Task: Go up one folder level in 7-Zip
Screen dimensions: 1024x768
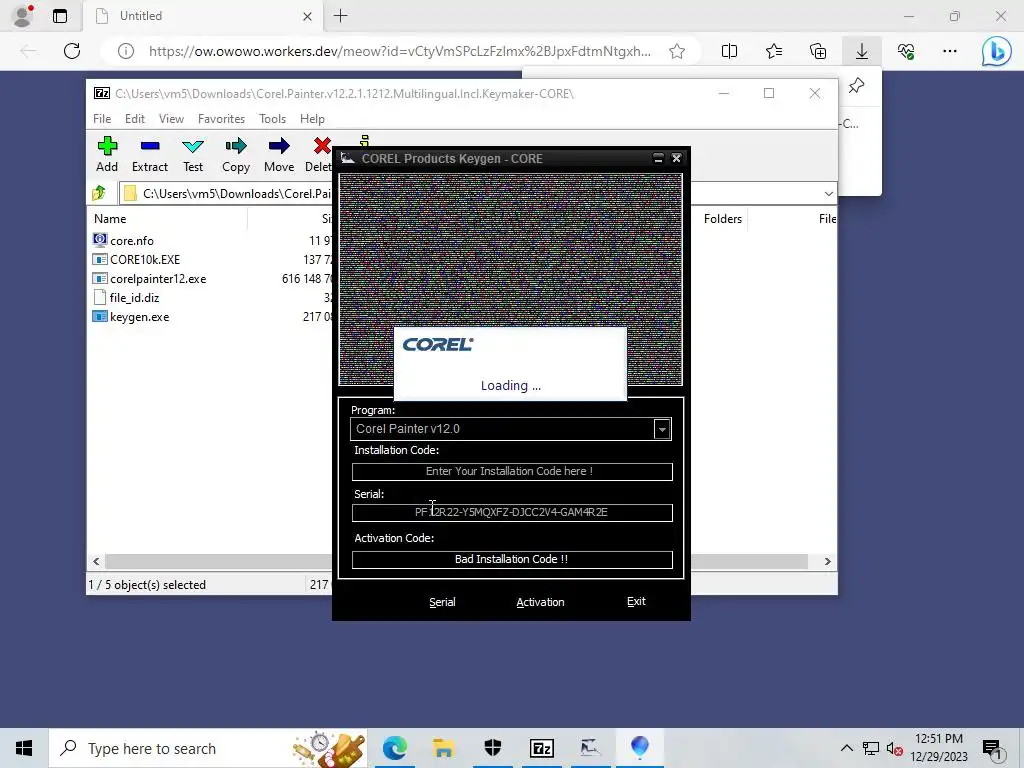Action: (99, 193)
